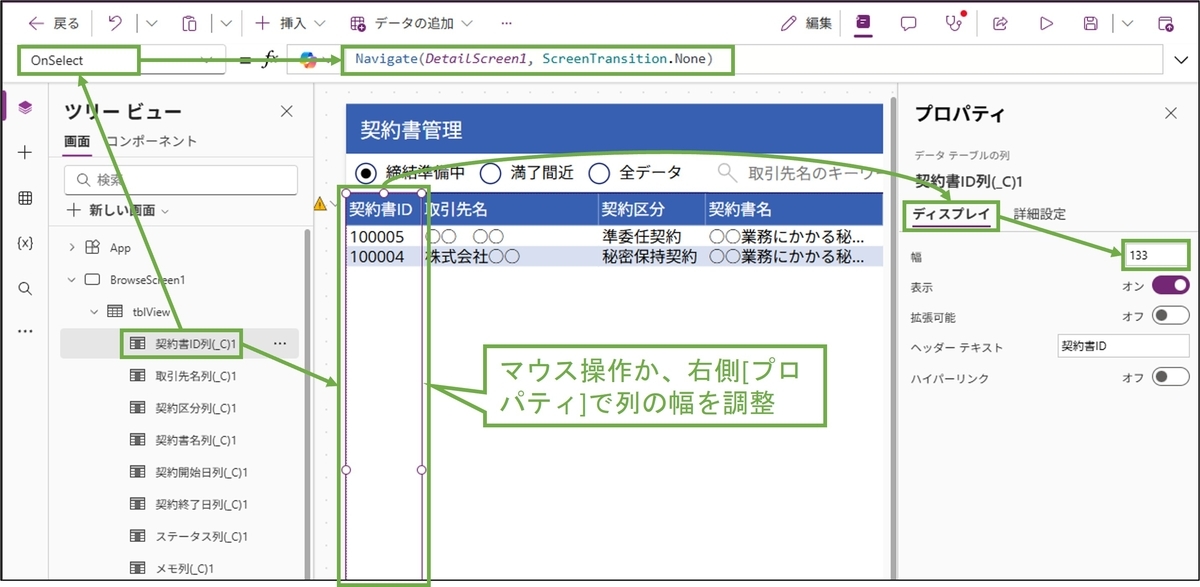Click the publish icon
This screenshot has width=1200, height=587.
[1166, 23]
